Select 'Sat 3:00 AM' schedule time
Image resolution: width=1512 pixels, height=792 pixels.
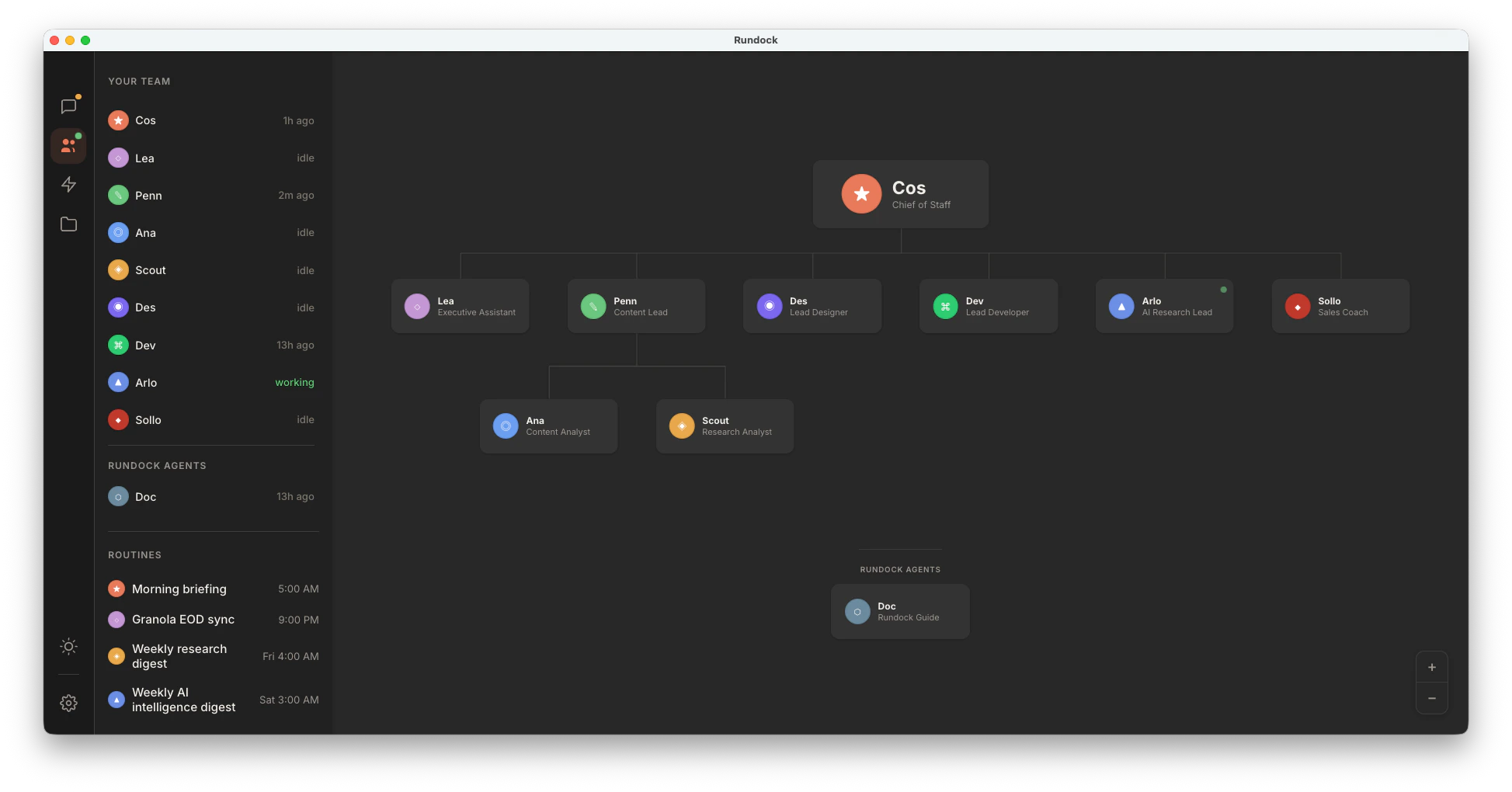coord(289,700)
